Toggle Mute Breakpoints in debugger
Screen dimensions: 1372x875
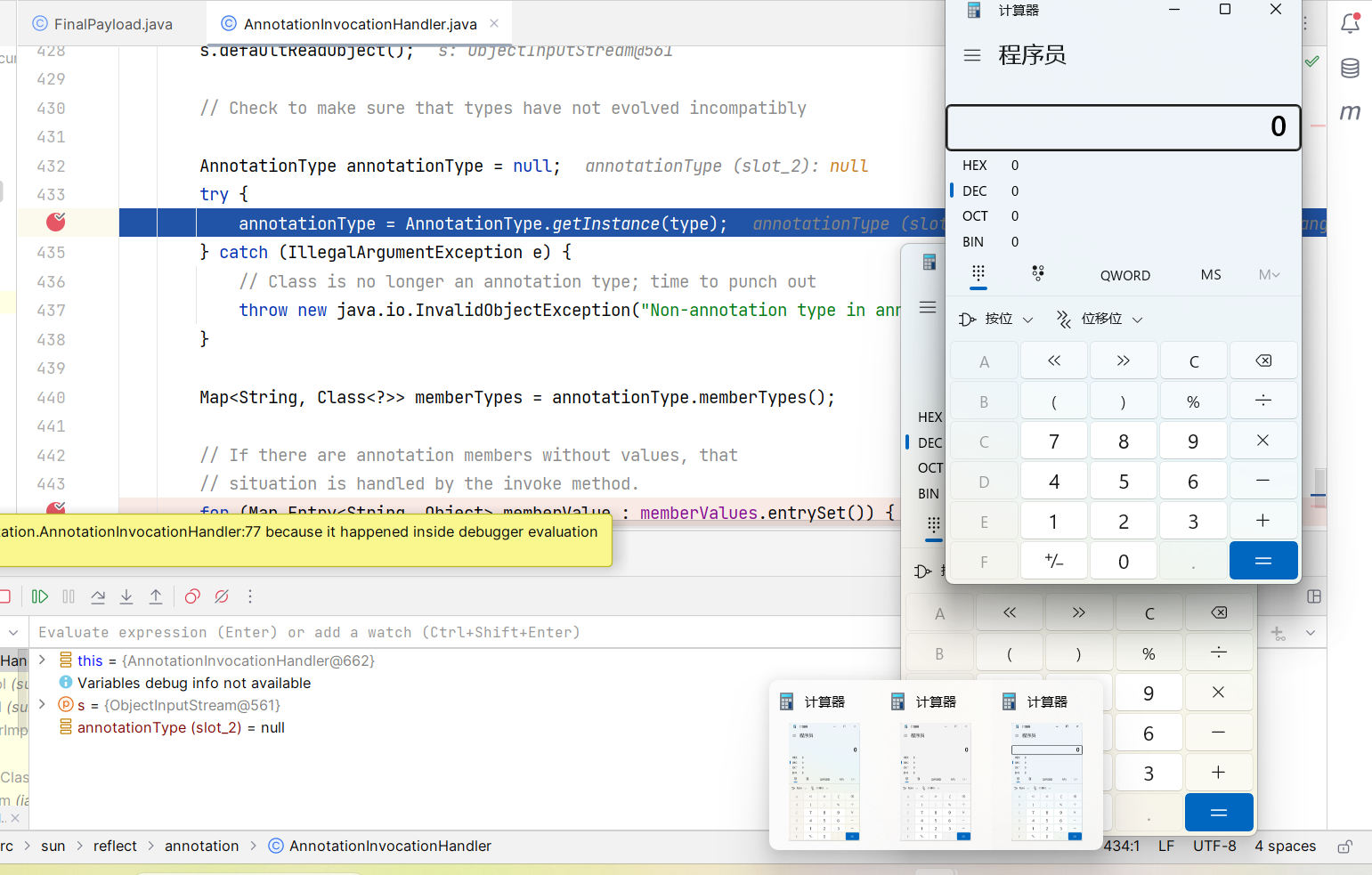point(222,596)
